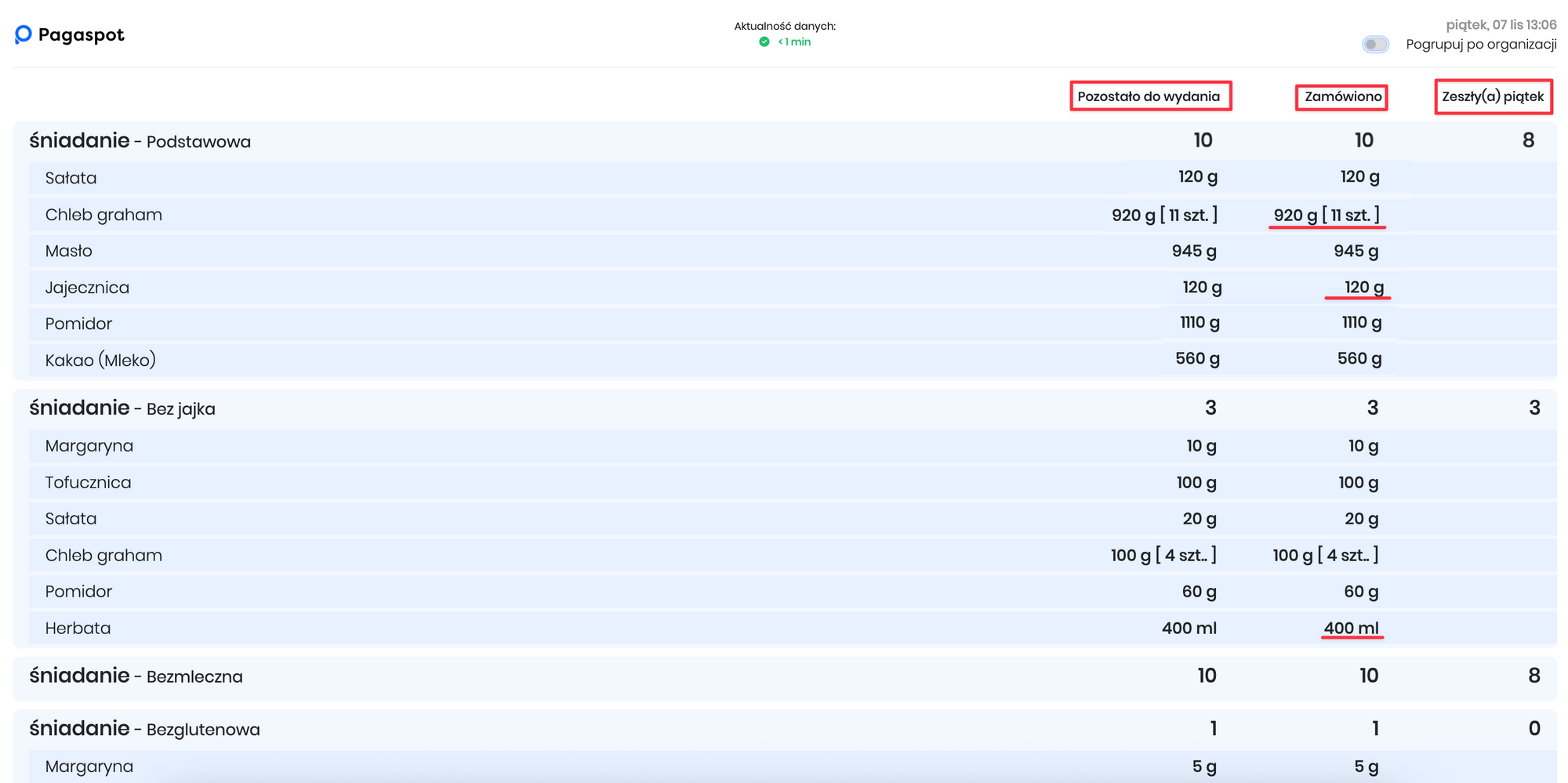Open the Kakao (Mleko) row

click(x=100, y=361)
